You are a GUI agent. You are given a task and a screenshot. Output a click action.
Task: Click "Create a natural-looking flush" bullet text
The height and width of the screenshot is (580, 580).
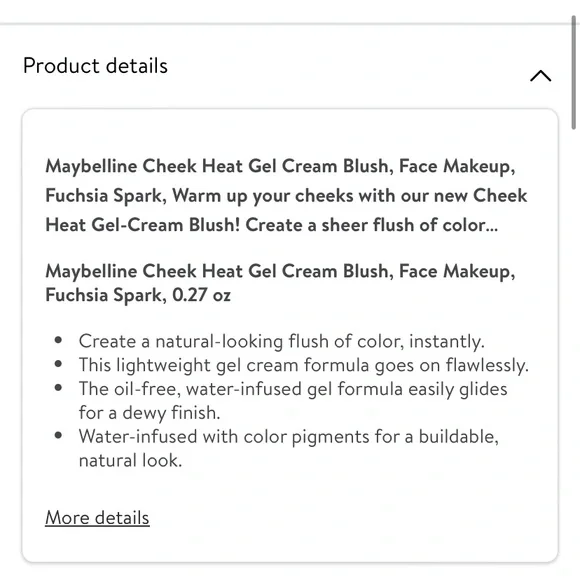point(281,341)
